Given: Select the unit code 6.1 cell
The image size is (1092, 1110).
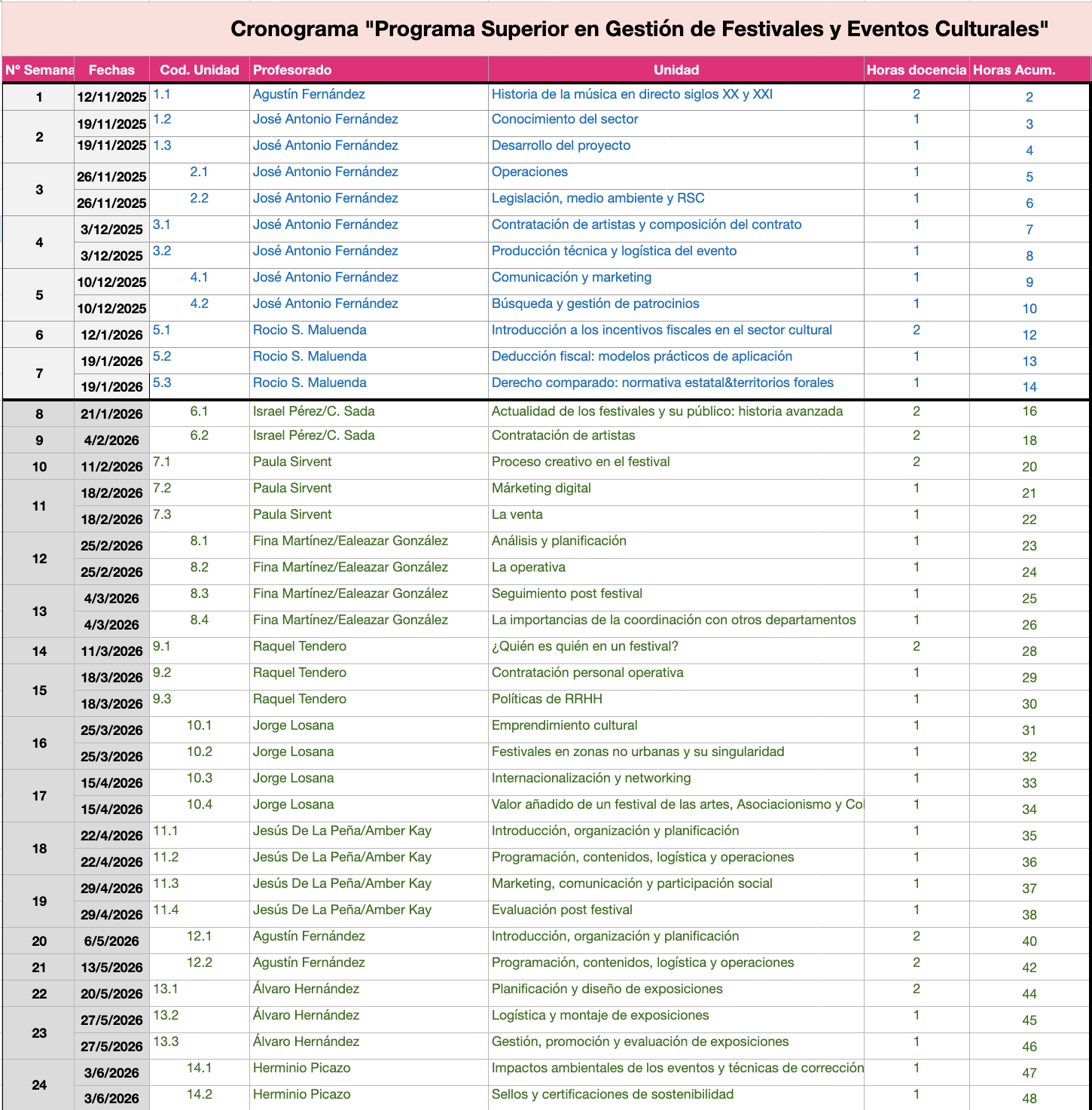Looking at the screenshot, I should [199, 412].
